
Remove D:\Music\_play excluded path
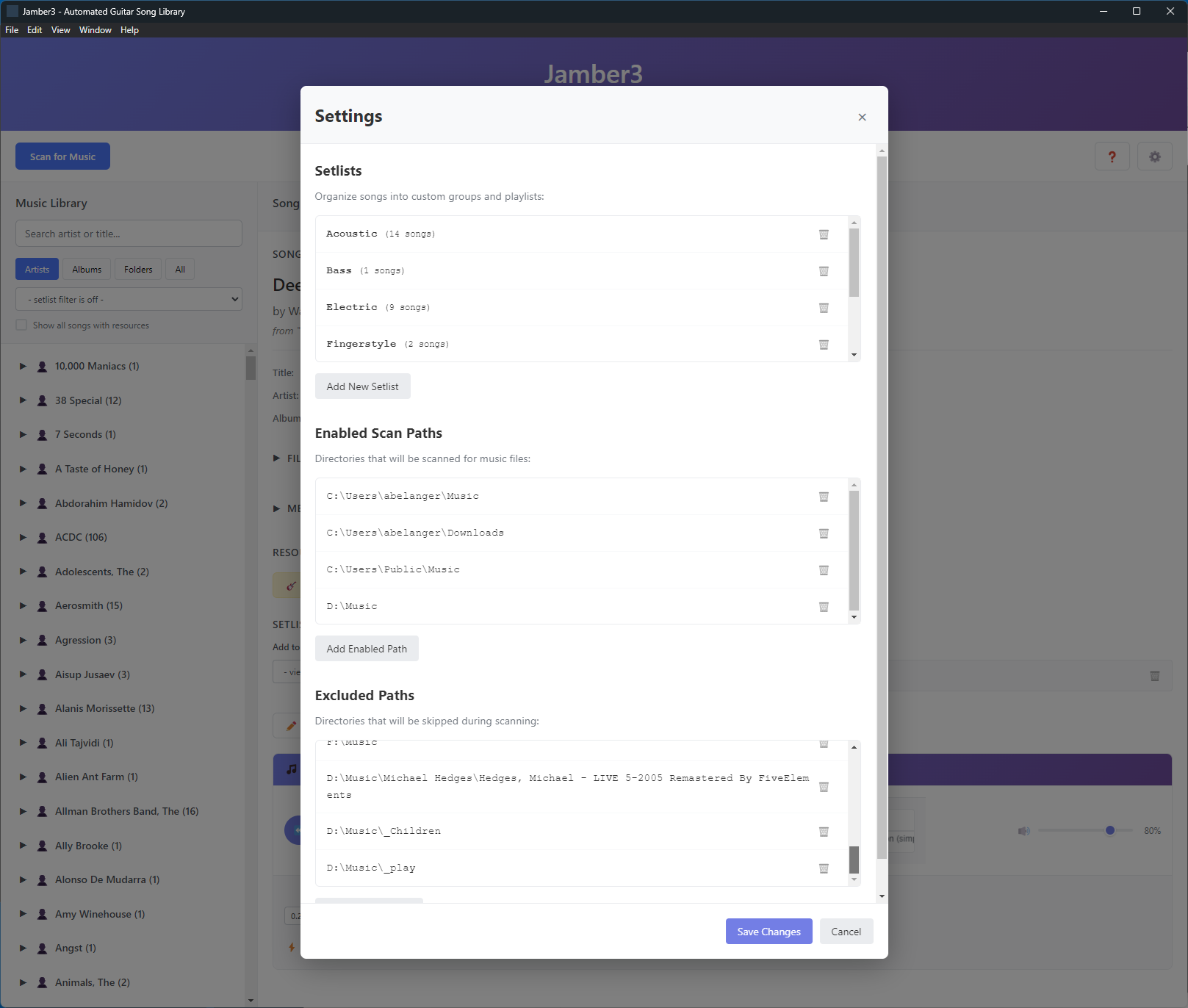point(824,868)
